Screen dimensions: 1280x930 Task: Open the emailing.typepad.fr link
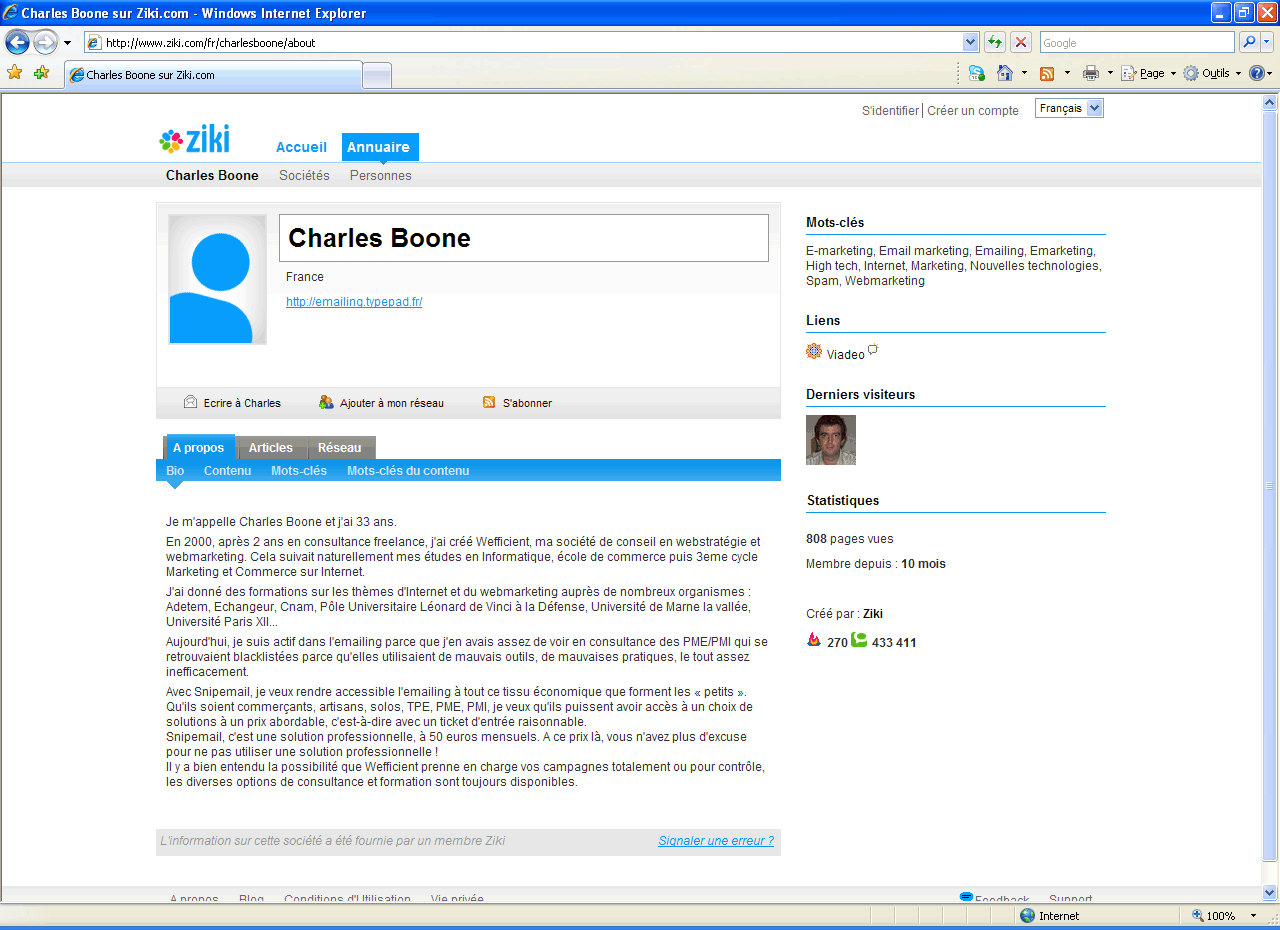pos(354,302)
